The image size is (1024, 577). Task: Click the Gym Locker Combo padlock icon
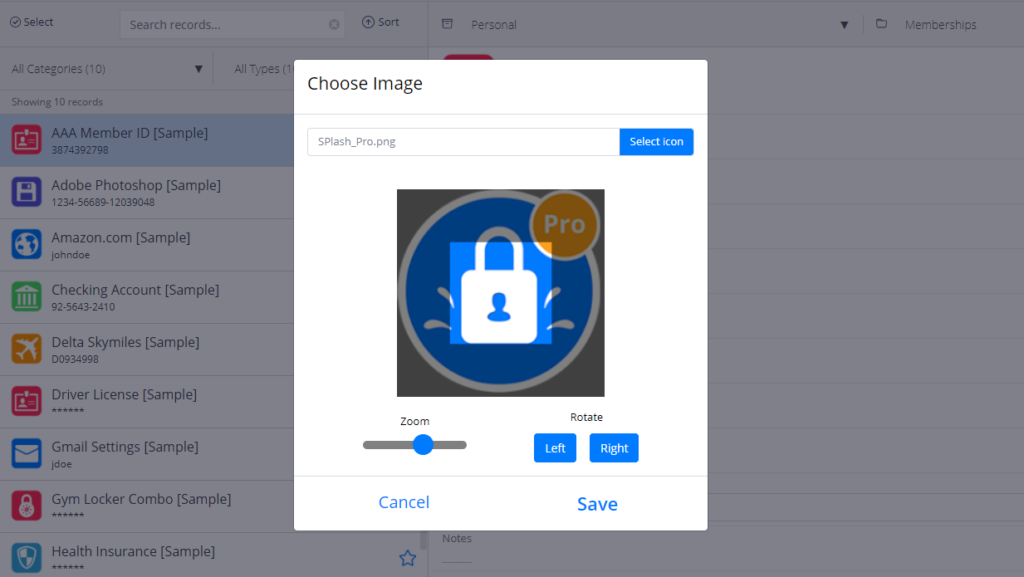[26, 505]
